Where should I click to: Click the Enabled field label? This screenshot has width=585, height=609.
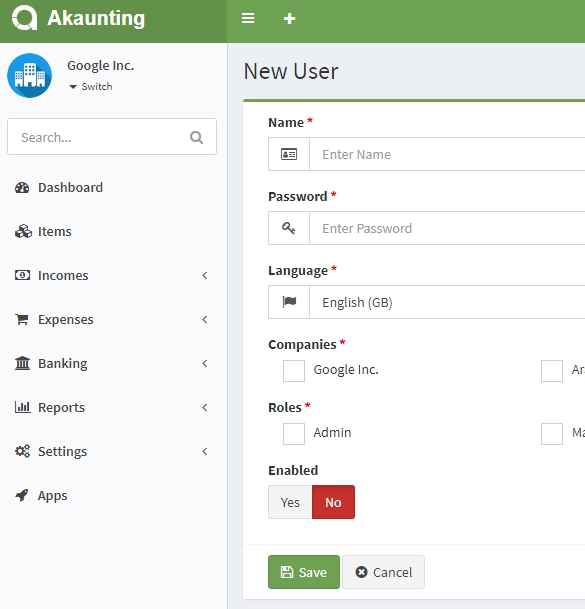click(293, 470)
